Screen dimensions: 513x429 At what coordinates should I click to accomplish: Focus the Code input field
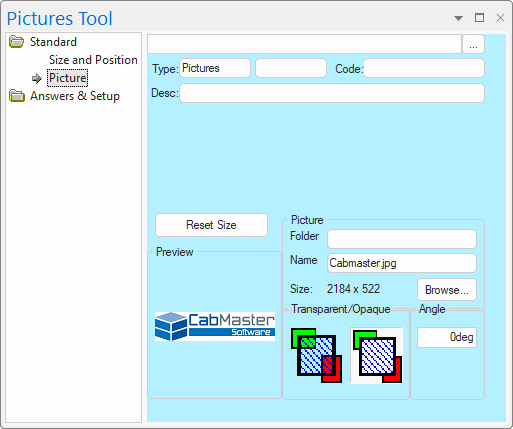pos(424,68)
